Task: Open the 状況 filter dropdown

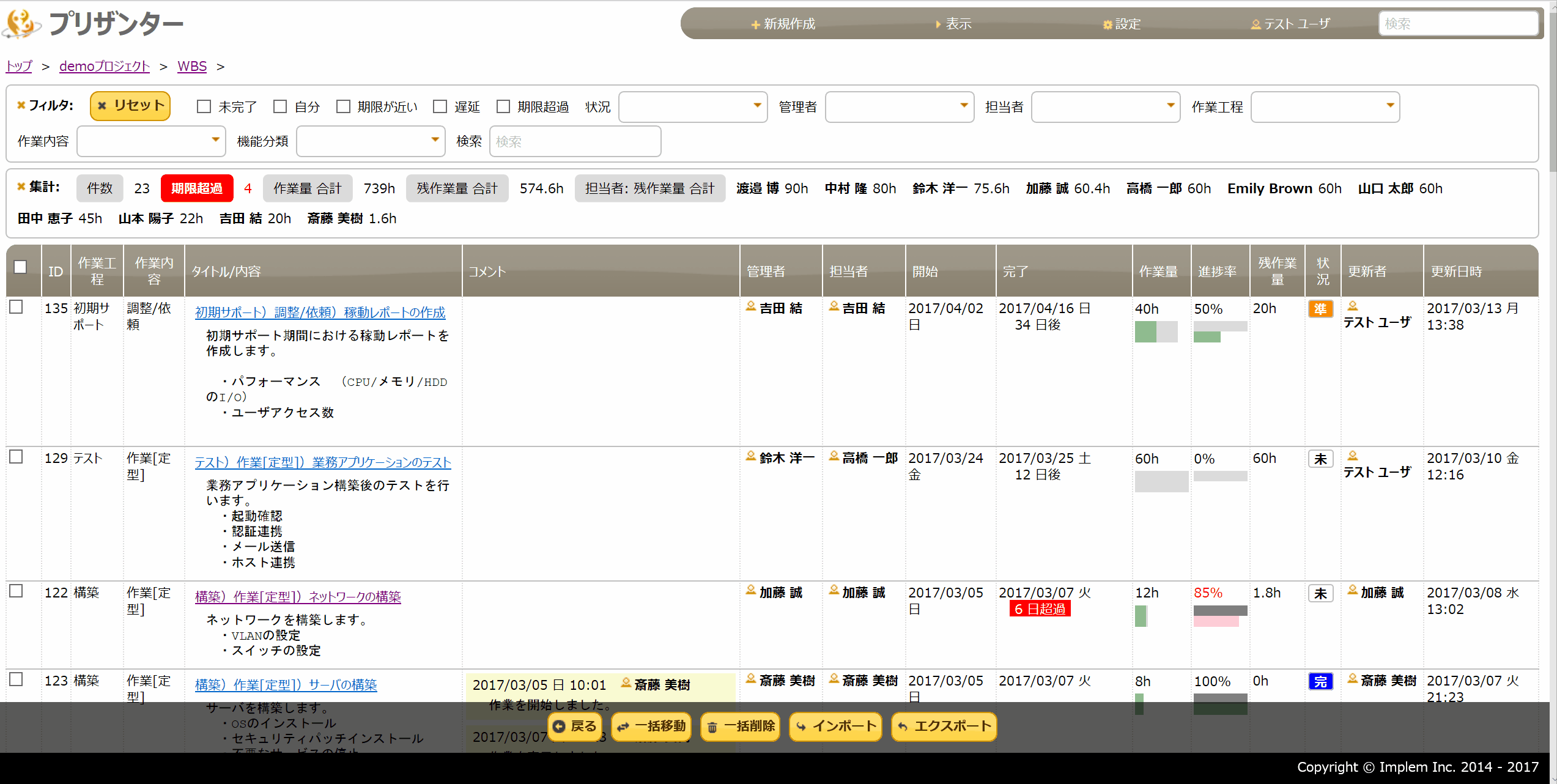Action: coord(693,106)
